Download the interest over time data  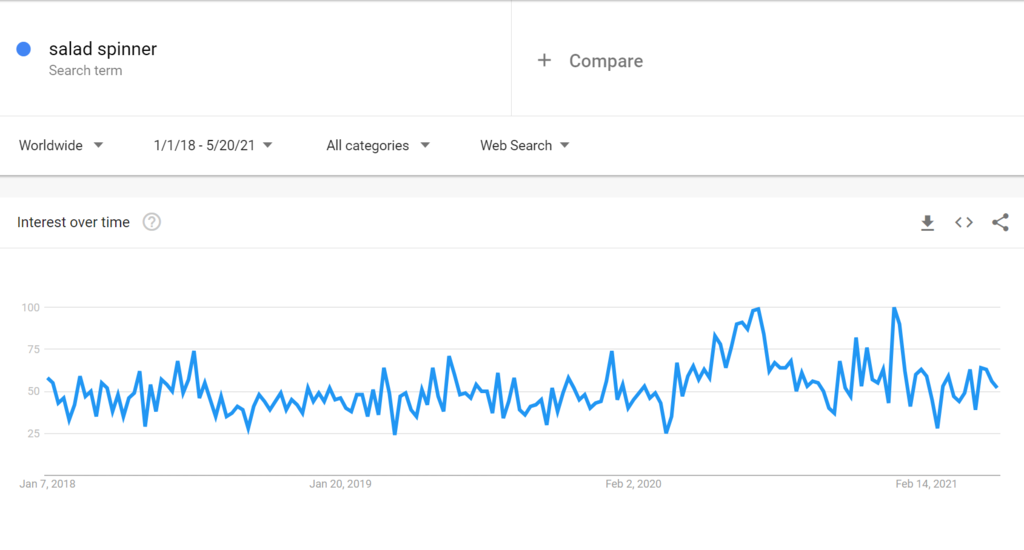coord(927,223)
